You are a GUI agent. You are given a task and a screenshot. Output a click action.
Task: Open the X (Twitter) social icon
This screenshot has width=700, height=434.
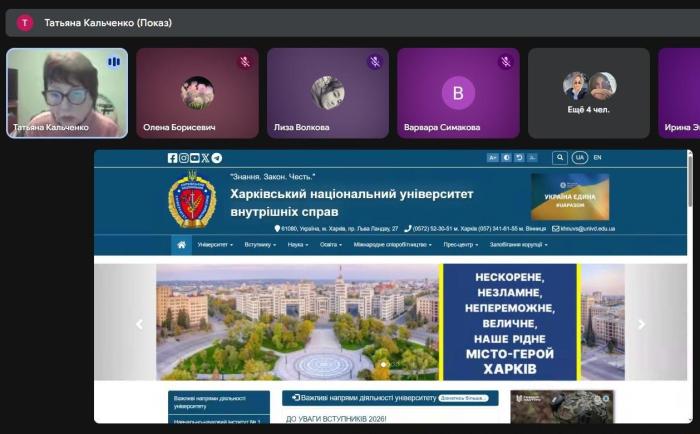[x=205, y=158]
